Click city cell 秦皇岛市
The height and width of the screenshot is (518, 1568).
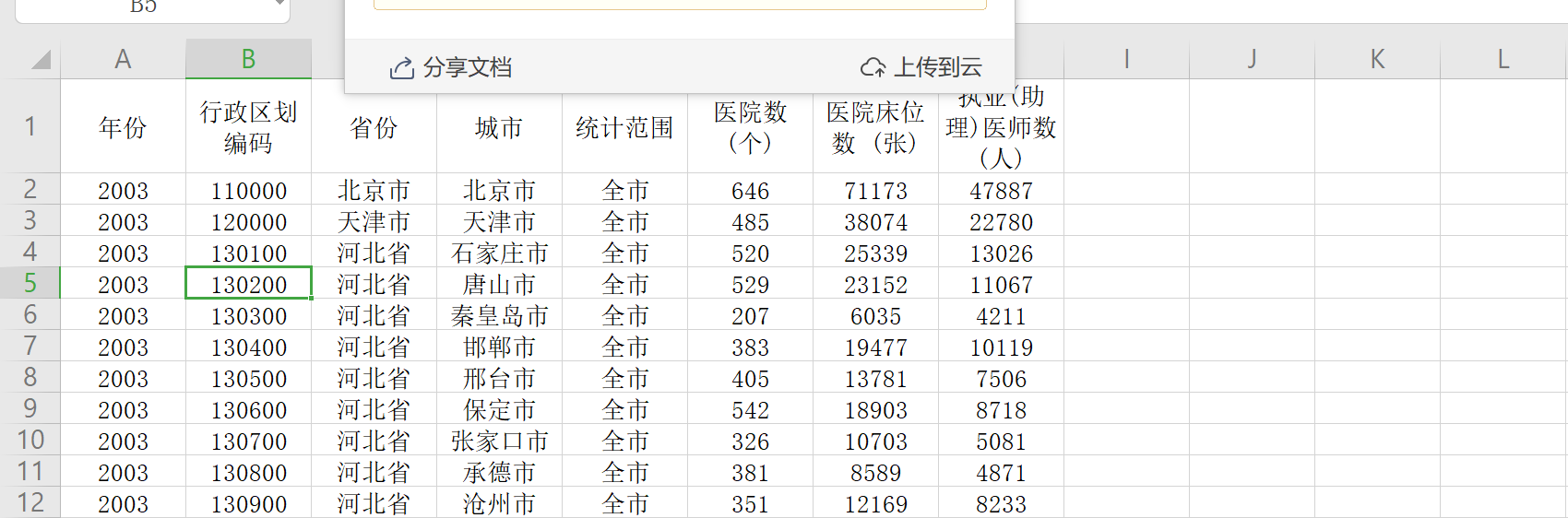click(499, 315)
